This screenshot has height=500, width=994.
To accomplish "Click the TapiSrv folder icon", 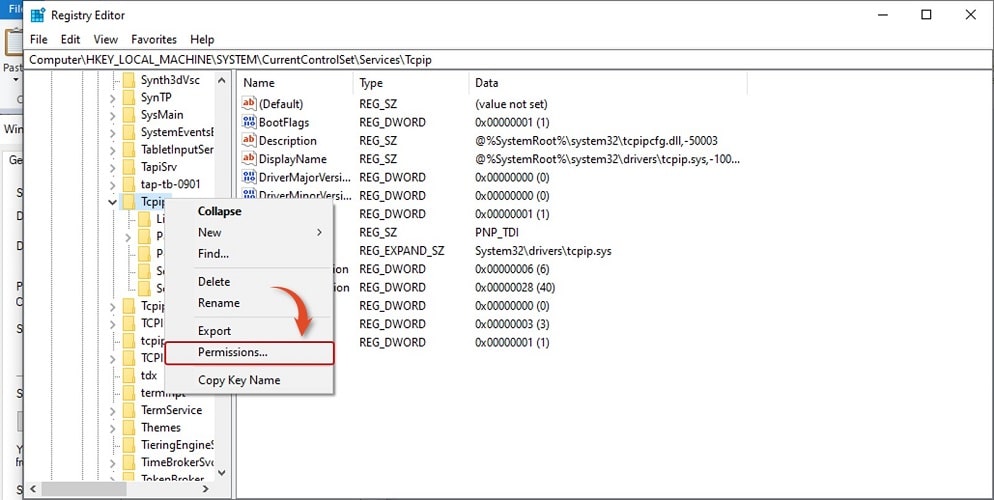I will click(129, 167).
